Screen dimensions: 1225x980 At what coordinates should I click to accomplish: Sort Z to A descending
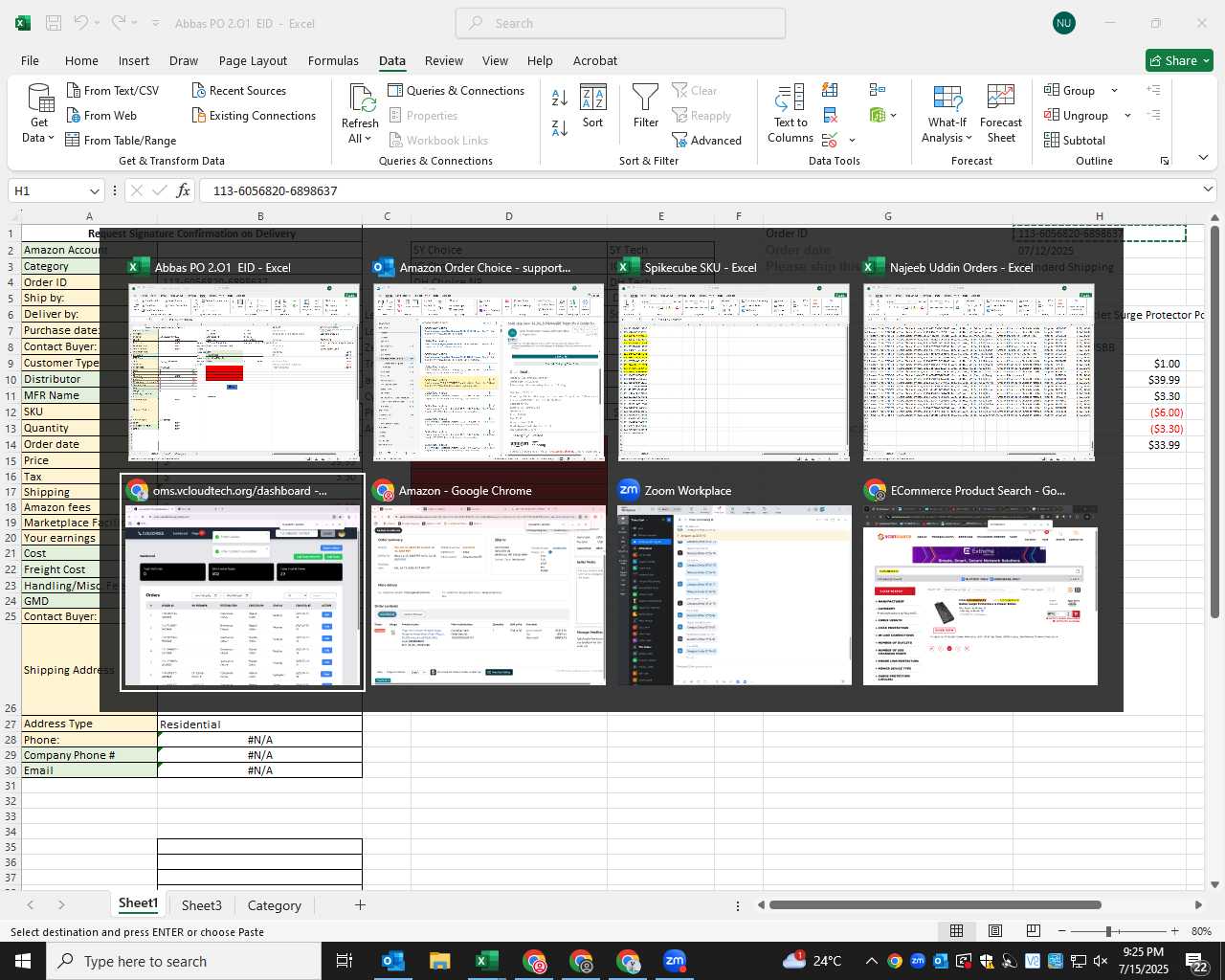(x=560, y=127)
